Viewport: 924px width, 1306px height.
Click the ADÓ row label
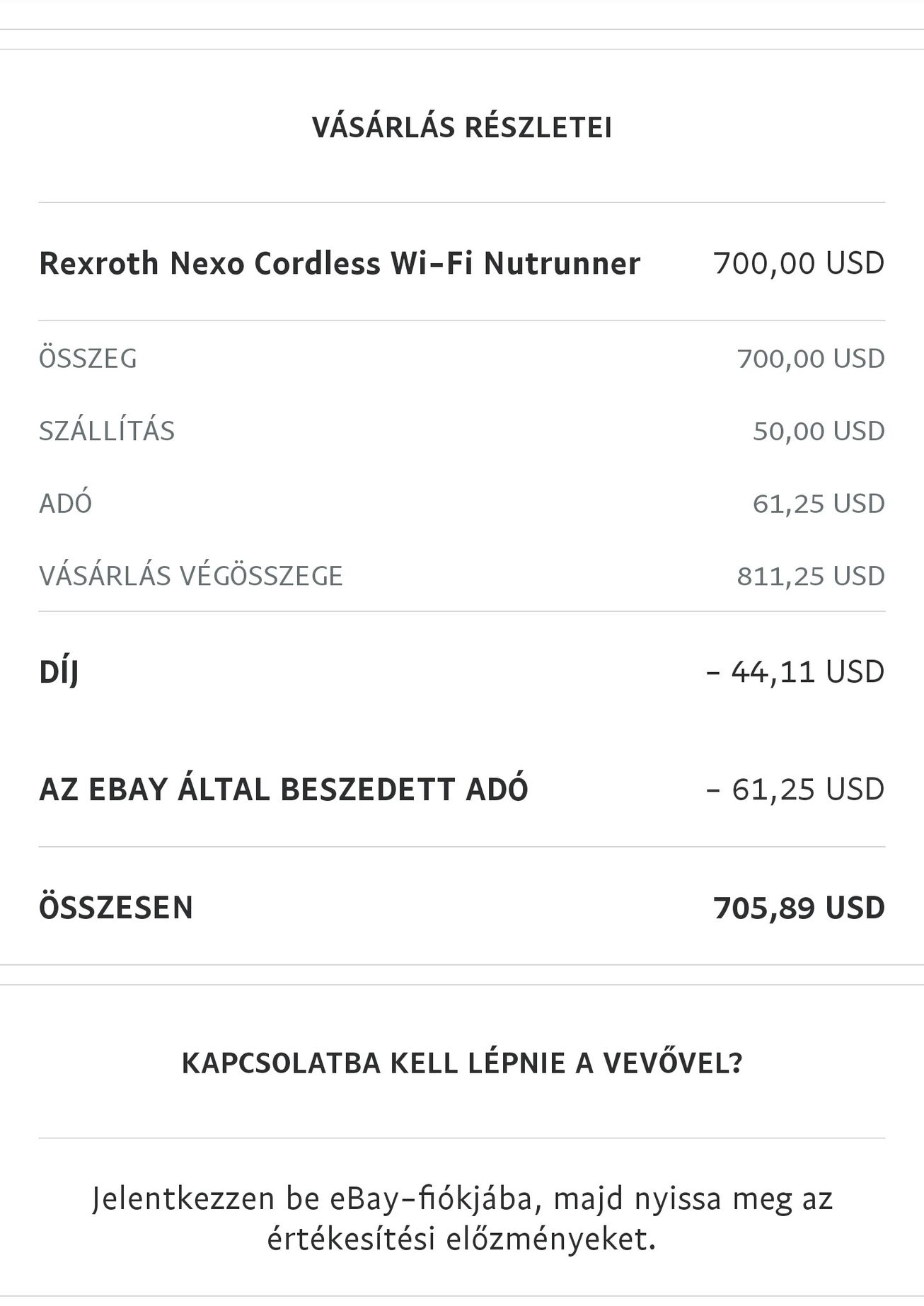pos(66,503)
